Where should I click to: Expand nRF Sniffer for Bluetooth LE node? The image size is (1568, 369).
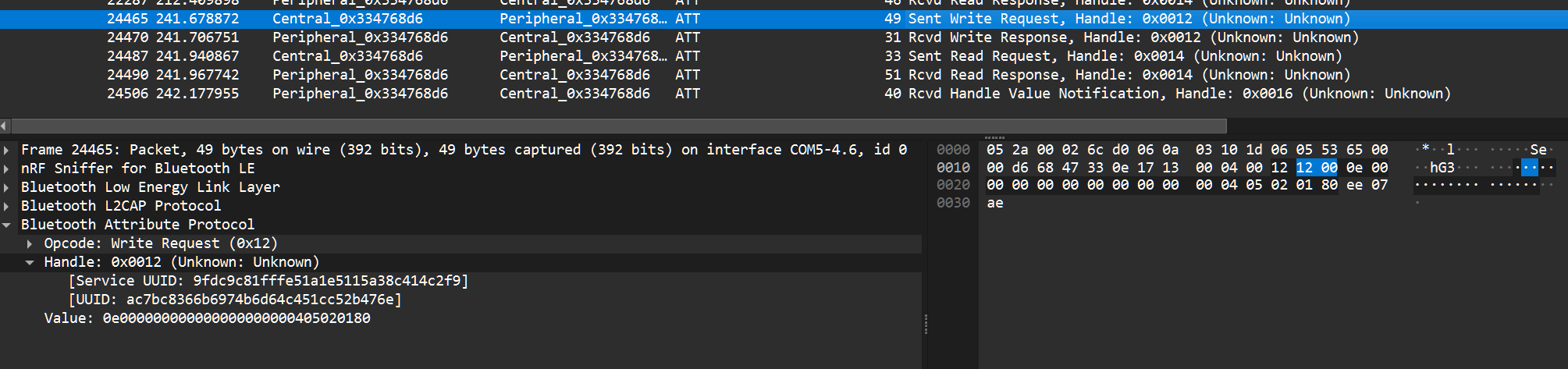[x=6, y=169]
